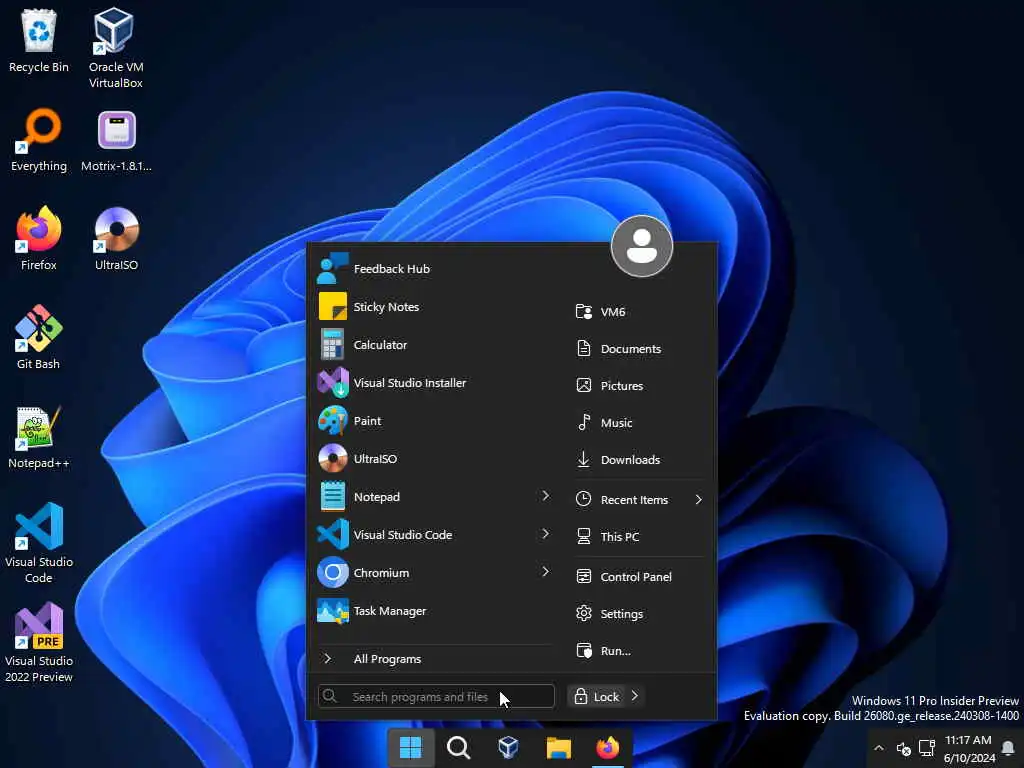The height and width of the screenshot is (768, 1024).
Task: Open the VM6 user folder
Action: [x=640, y=312]
